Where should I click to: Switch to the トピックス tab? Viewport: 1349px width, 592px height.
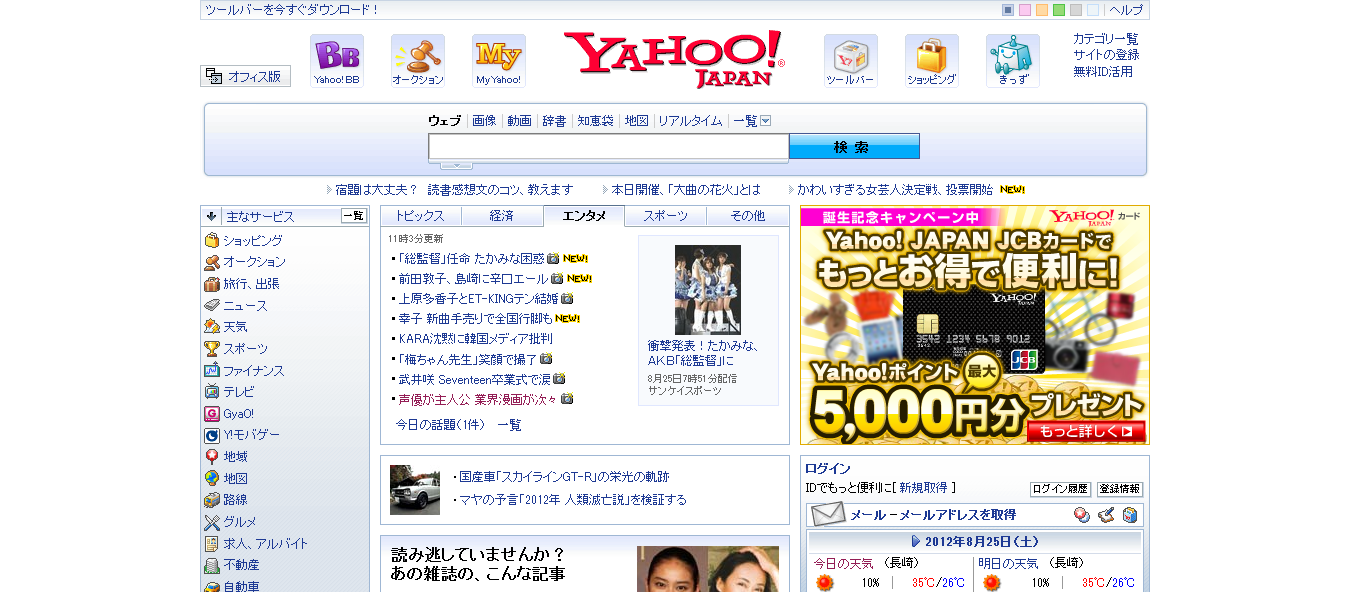coord(420,216)
